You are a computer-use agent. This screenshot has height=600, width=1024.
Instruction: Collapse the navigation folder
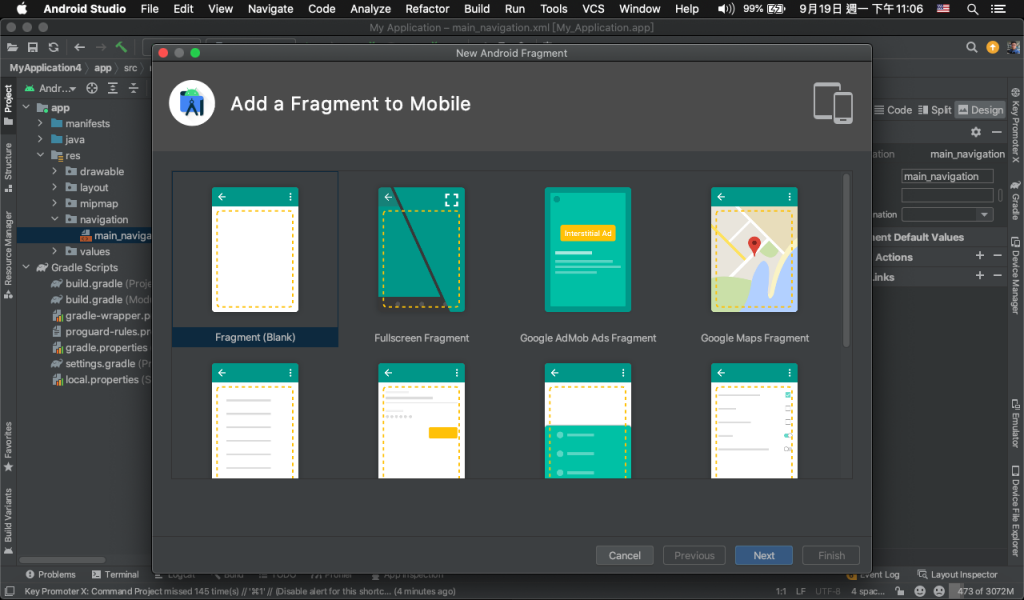pos(55,219)
